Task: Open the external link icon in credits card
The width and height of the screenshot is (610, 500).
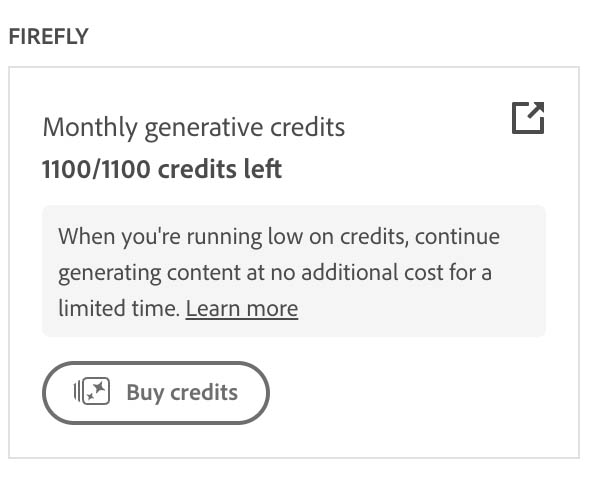Action: (x=528, y=118)
